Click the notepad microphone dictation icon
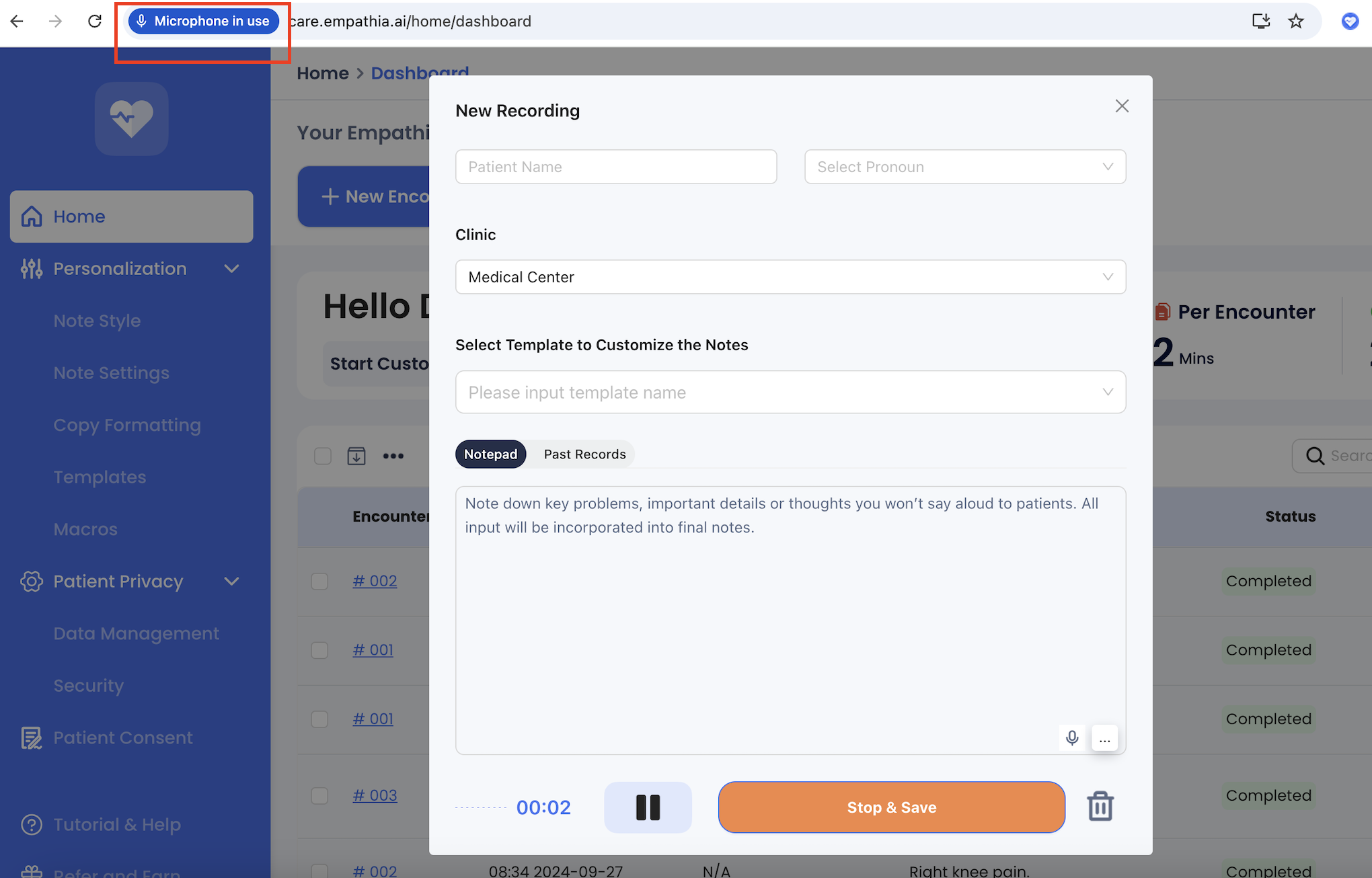This screenshot has height=878, width=1372. click(1072, 738)
